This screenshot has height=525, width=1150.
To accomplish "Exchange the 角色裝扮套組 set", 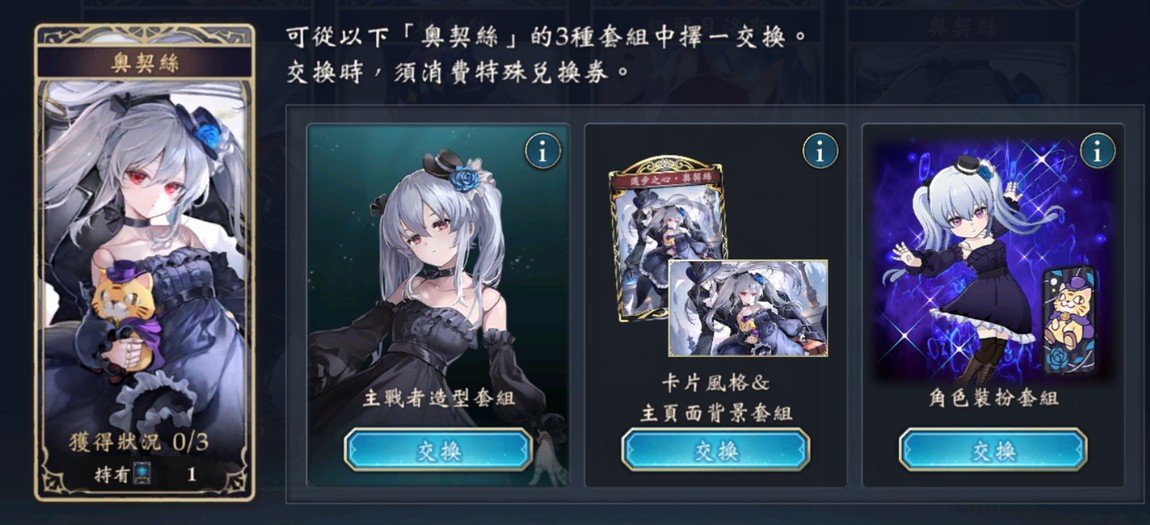I will [x=993, y=450].
